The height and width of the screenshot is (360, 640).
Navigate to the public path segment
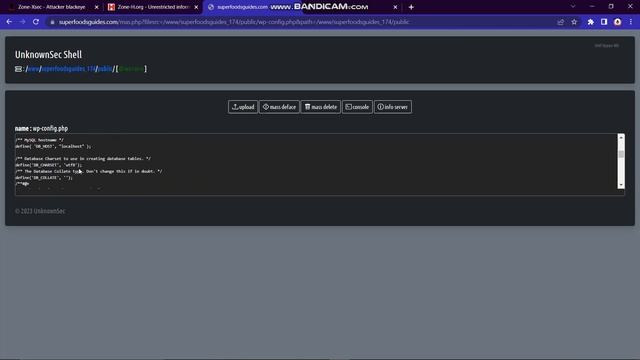click(105, 69)
